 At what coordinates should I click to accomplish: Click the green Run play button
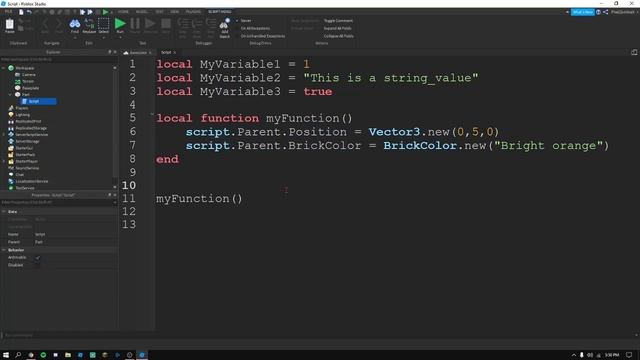pyautogui.click(x=120, y=24)
